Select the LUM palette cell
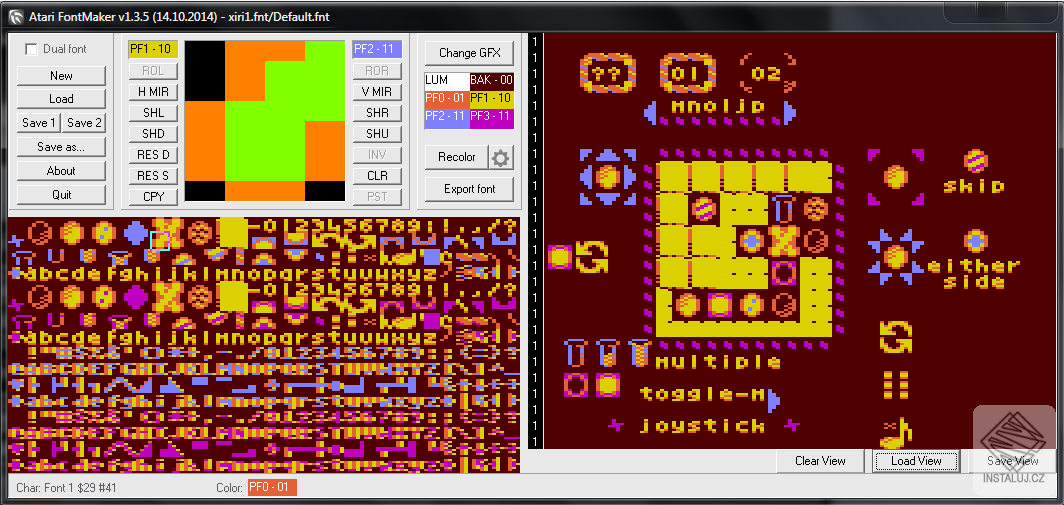This screenshot has width=1064, height=505. [x=446, y=80]
